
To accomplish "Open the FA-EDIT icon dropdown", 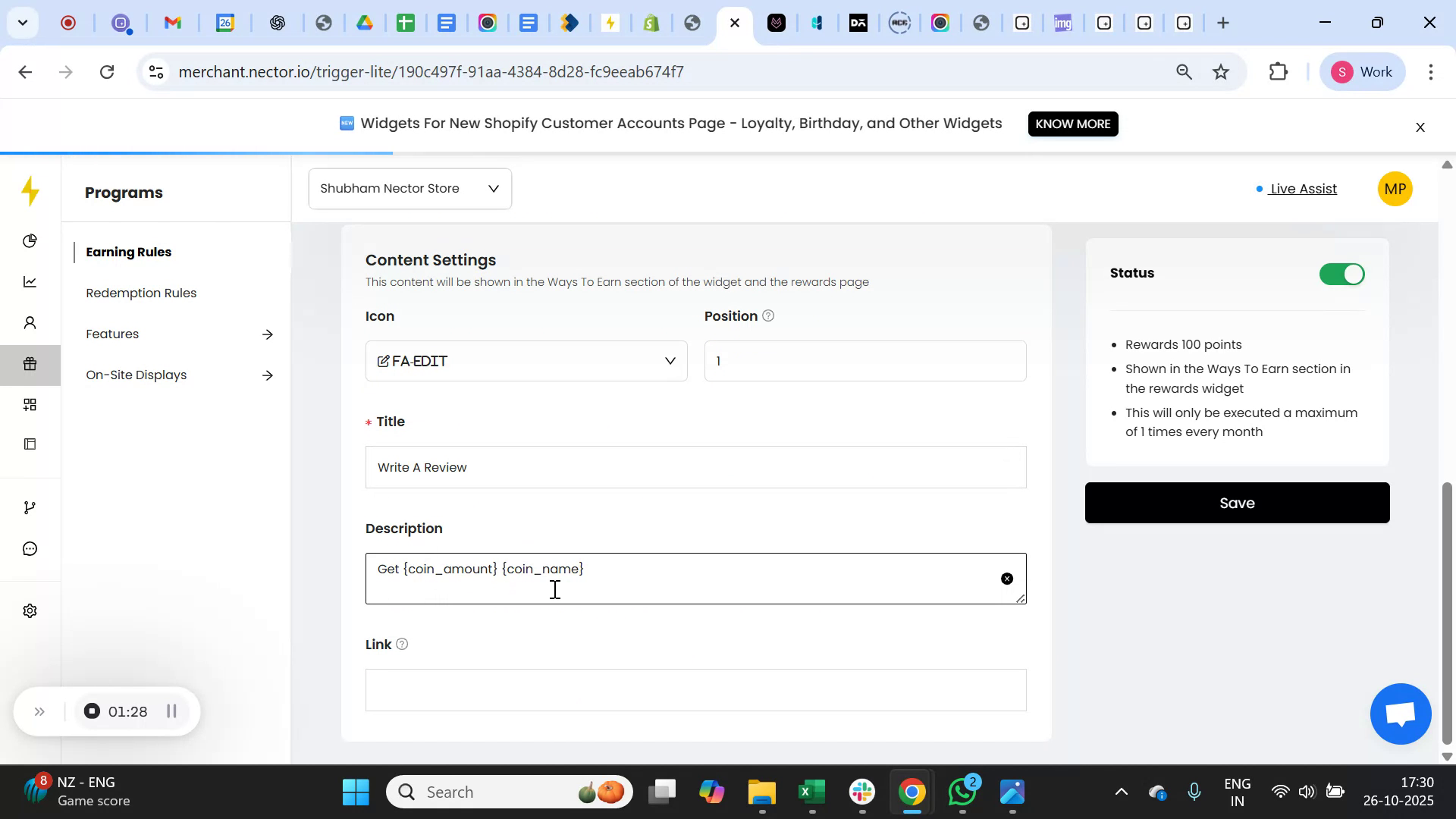I will (x=526, y=361).
